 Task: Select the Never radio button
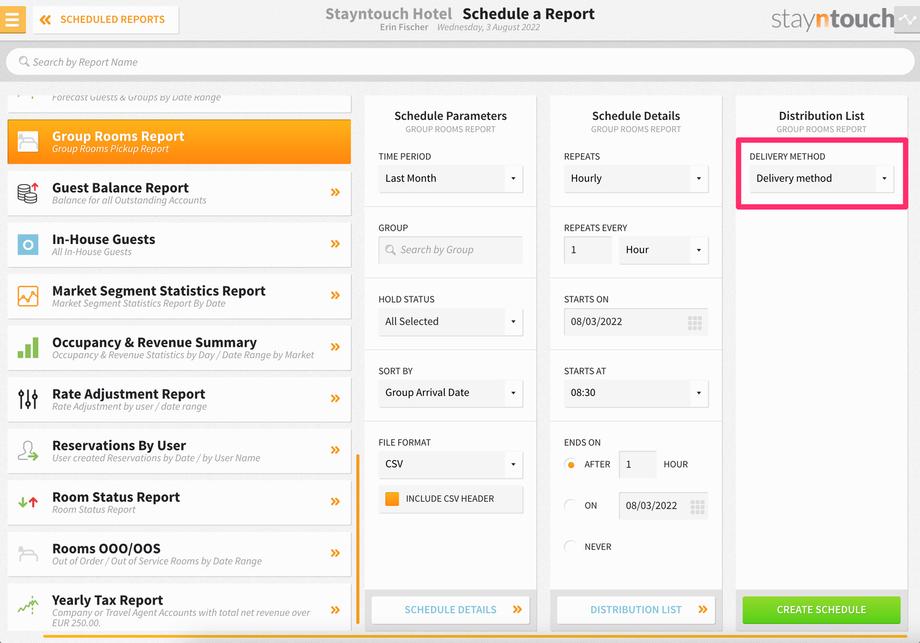tap(570, 547)
